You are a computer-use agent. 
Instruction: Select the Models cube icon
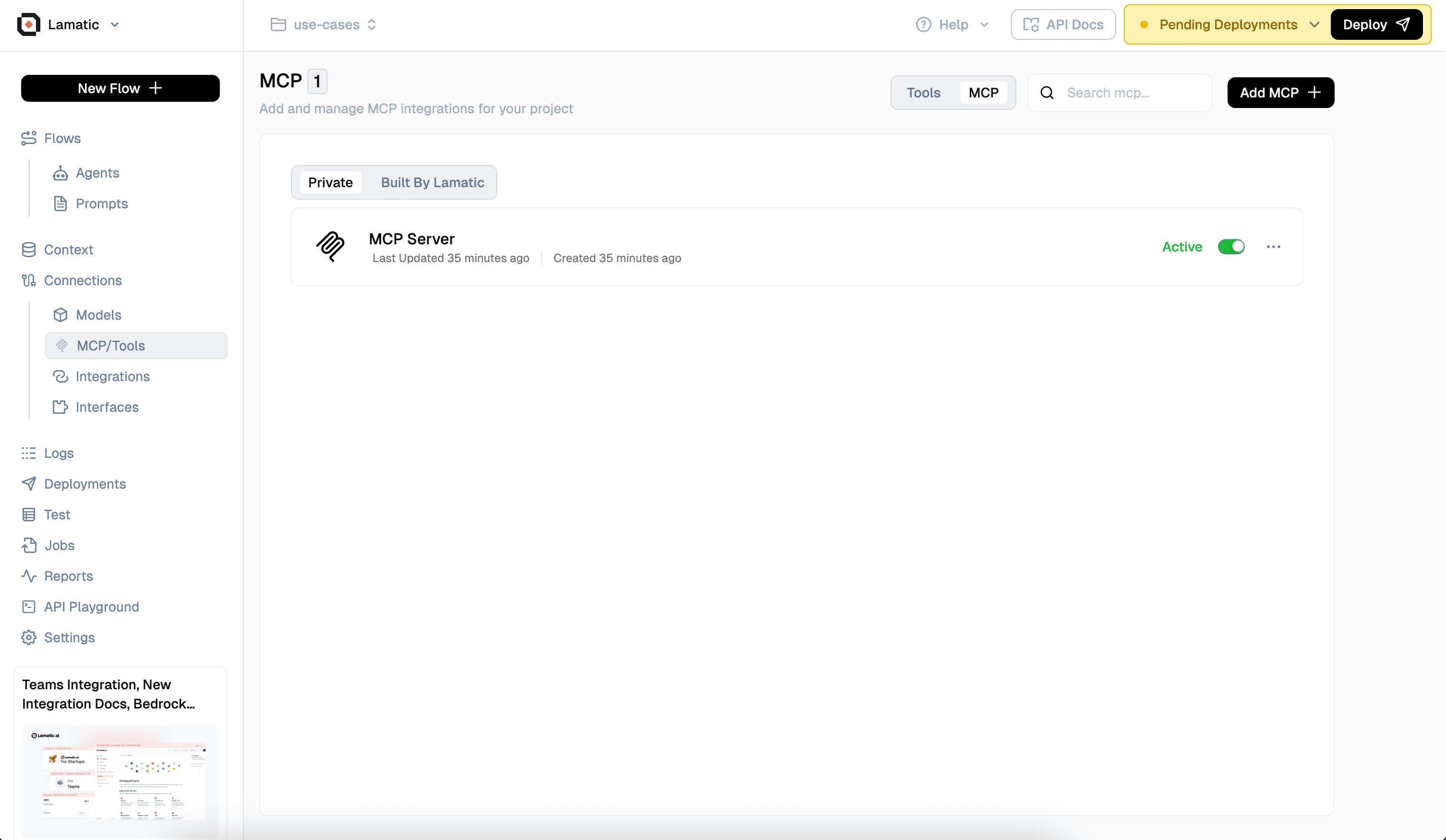point(60,315)
